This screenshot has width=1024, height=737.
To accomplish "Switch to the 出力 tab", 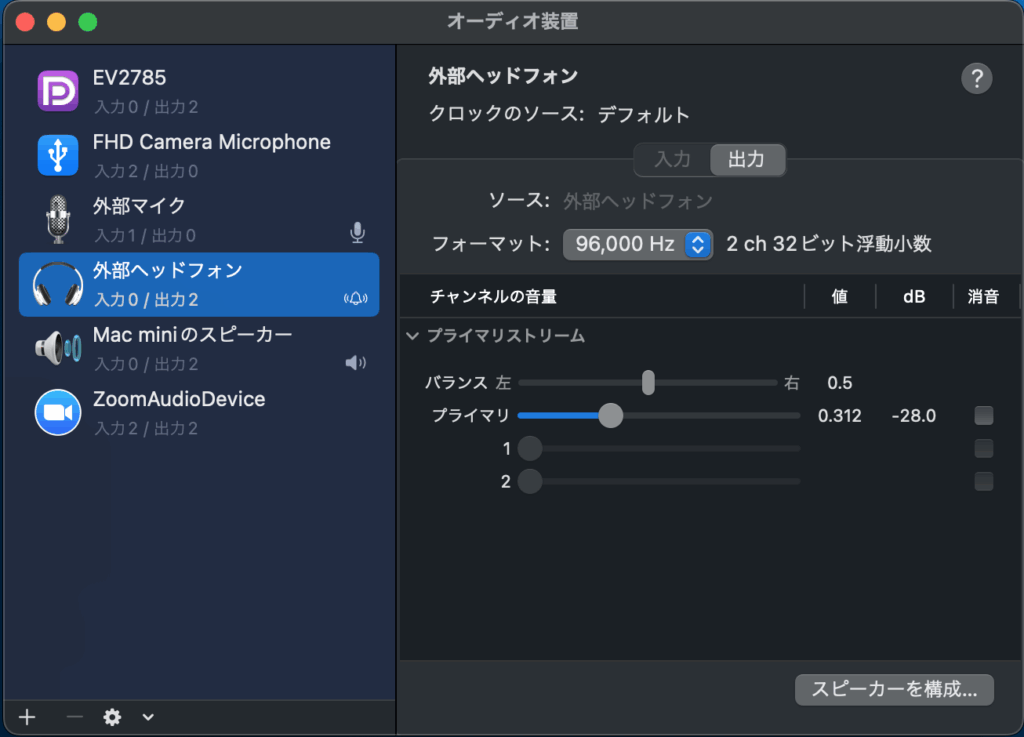I will pos(747,160).
